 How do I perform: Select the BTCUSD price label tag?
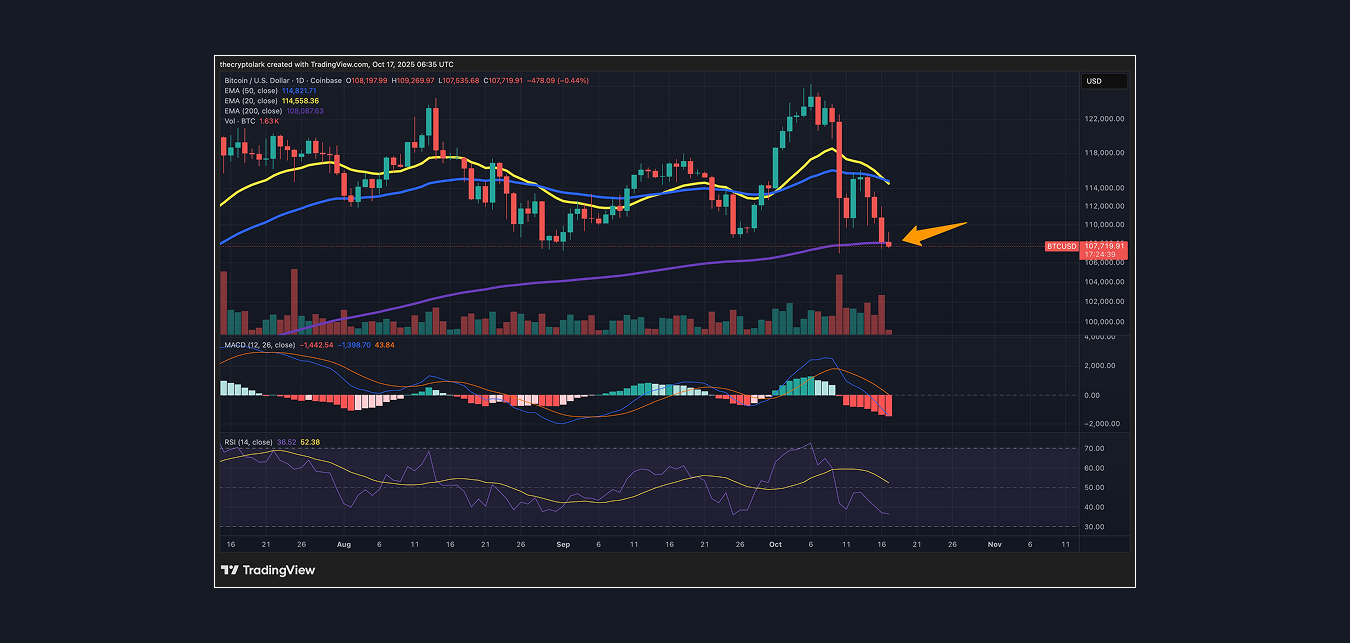point(1062,246)
